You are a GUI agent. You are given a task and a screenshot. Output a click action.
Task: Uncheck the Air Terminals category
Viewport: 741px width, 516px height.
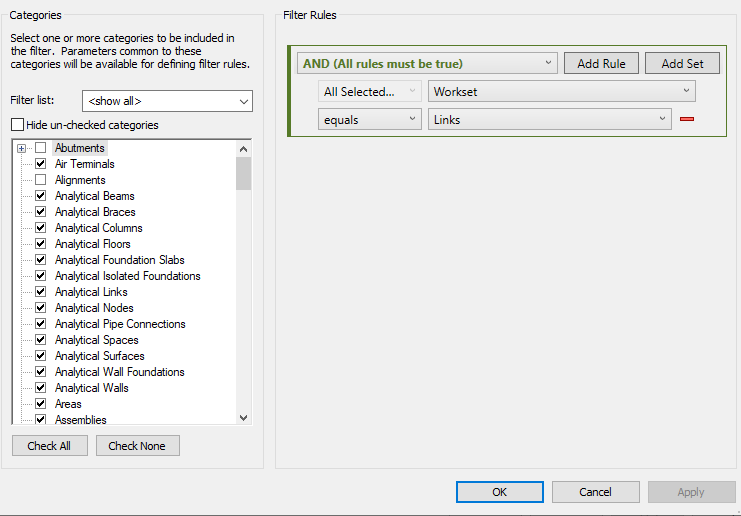pyautogui.click(x=41, y=164)
